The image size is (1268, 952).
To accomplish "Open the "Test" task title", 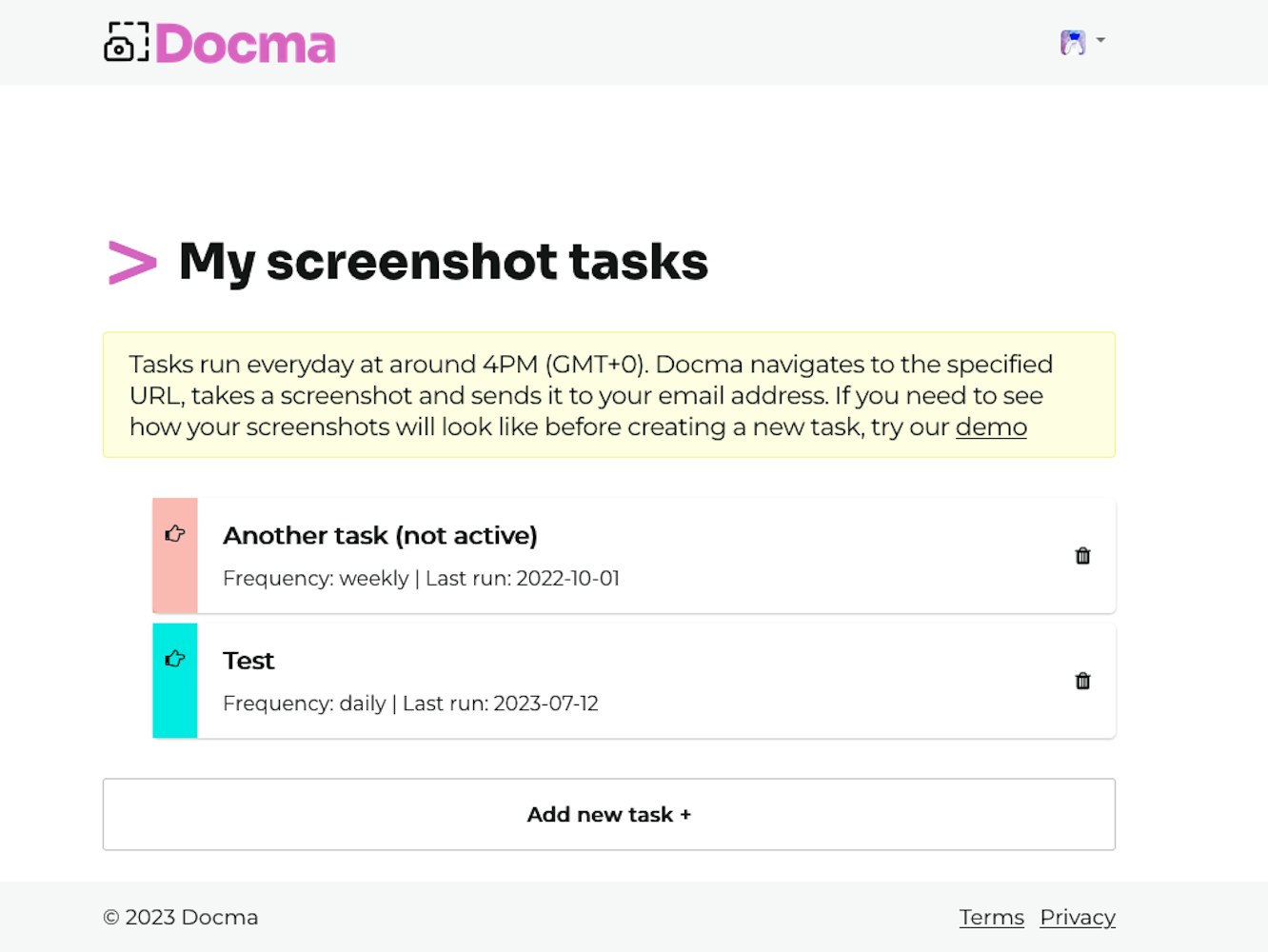I will coord(248,661).
